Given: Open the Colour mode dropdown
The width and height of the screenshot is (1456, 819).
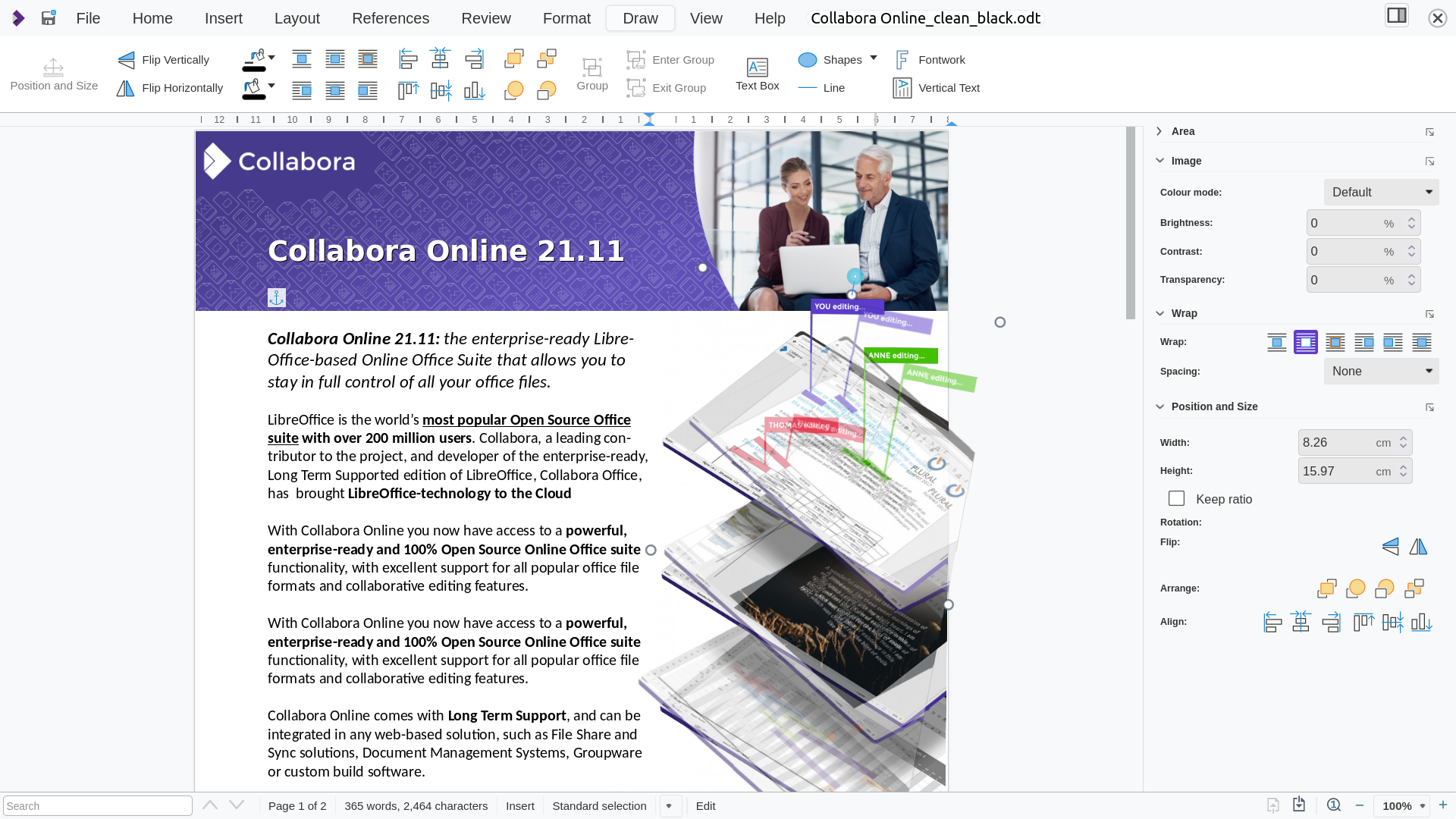Looking at the screenshot, I should [1381, 193].
